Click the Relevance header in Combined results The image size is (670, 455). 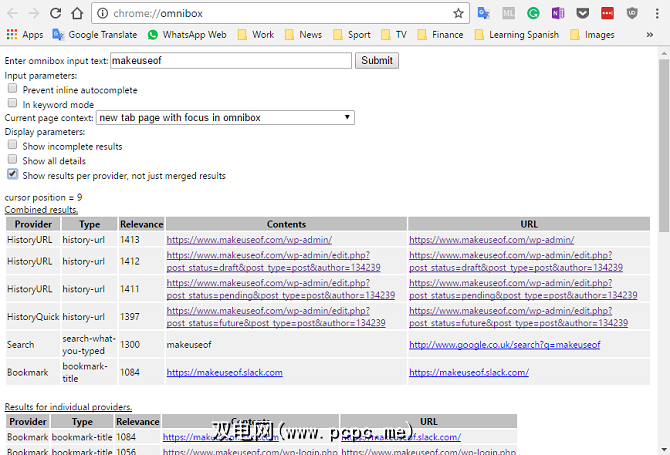click(141, 224)
